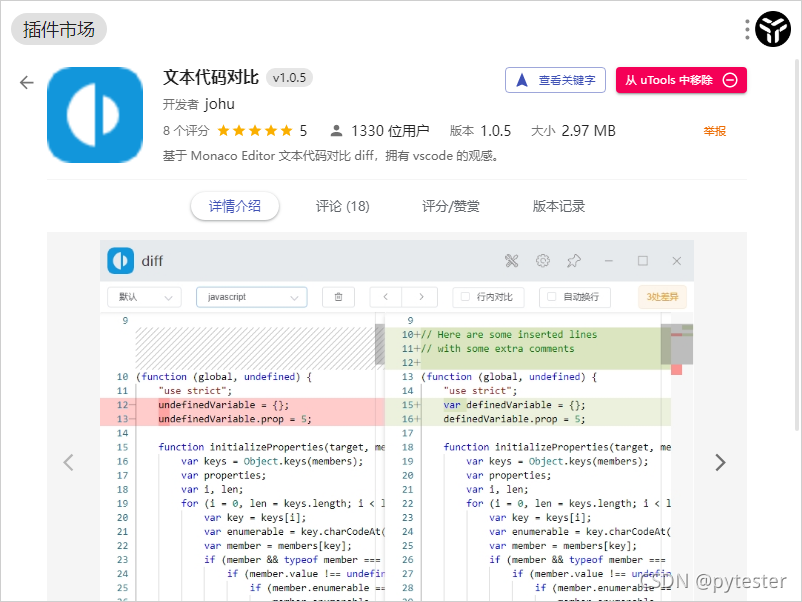802x602 pixels.
Task: Open the 评分/赞赏 tab
Action: 451,207
